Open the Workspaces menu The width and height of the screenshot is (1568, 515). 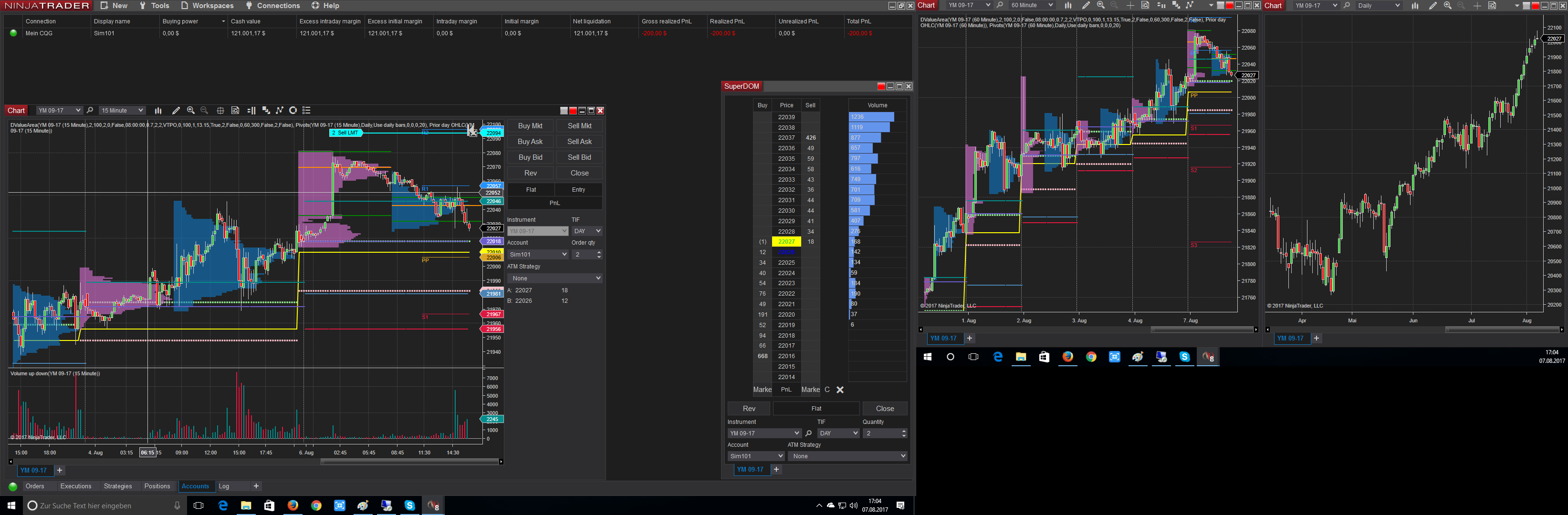207,5
